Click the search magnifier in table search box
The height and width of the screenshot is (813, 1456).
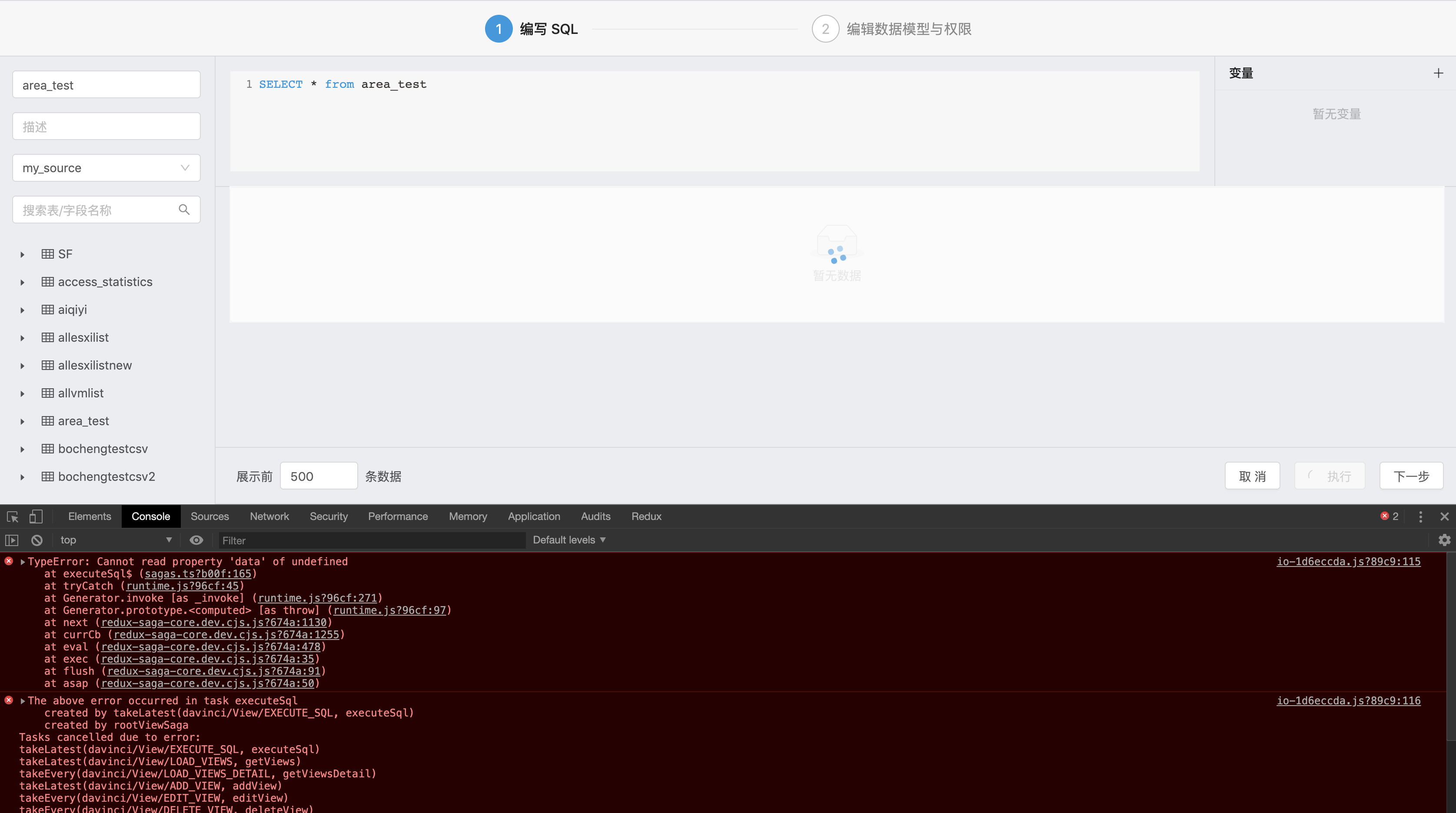(184, 210)
